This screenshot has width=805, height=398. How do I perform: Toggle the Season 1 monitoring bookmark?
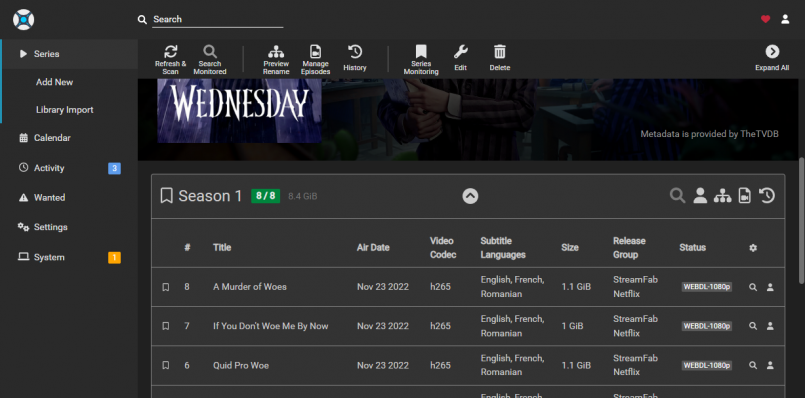pyautogui.click(x=166, y=196)
